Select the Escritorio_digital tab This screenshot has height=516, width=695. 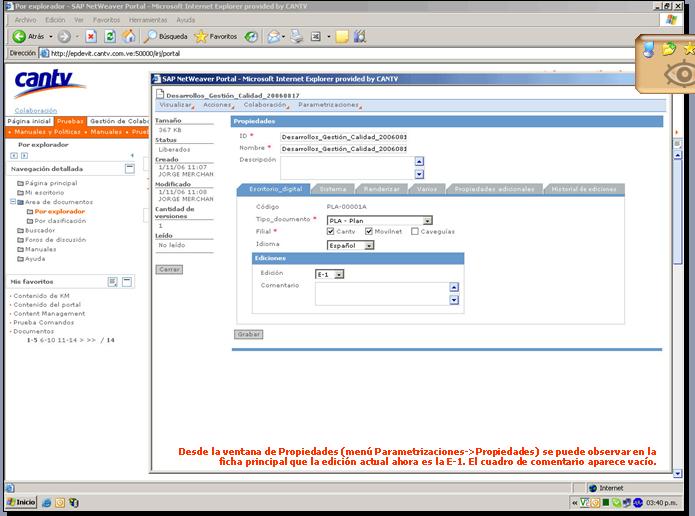click(275, 189)
